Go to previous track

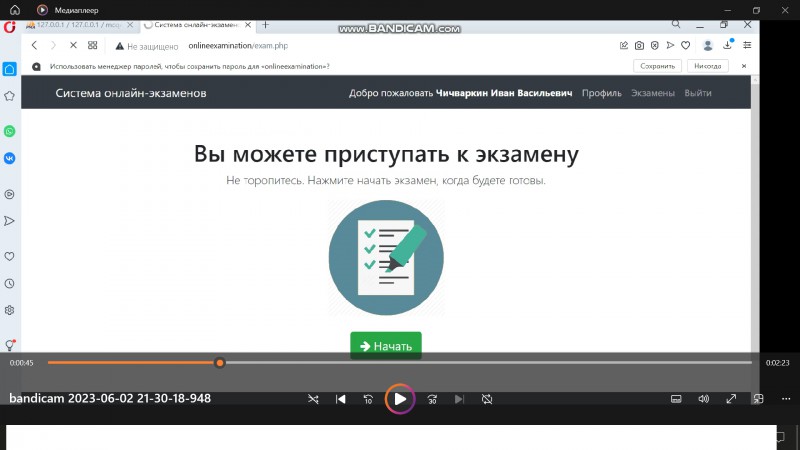tap(340, 399)
